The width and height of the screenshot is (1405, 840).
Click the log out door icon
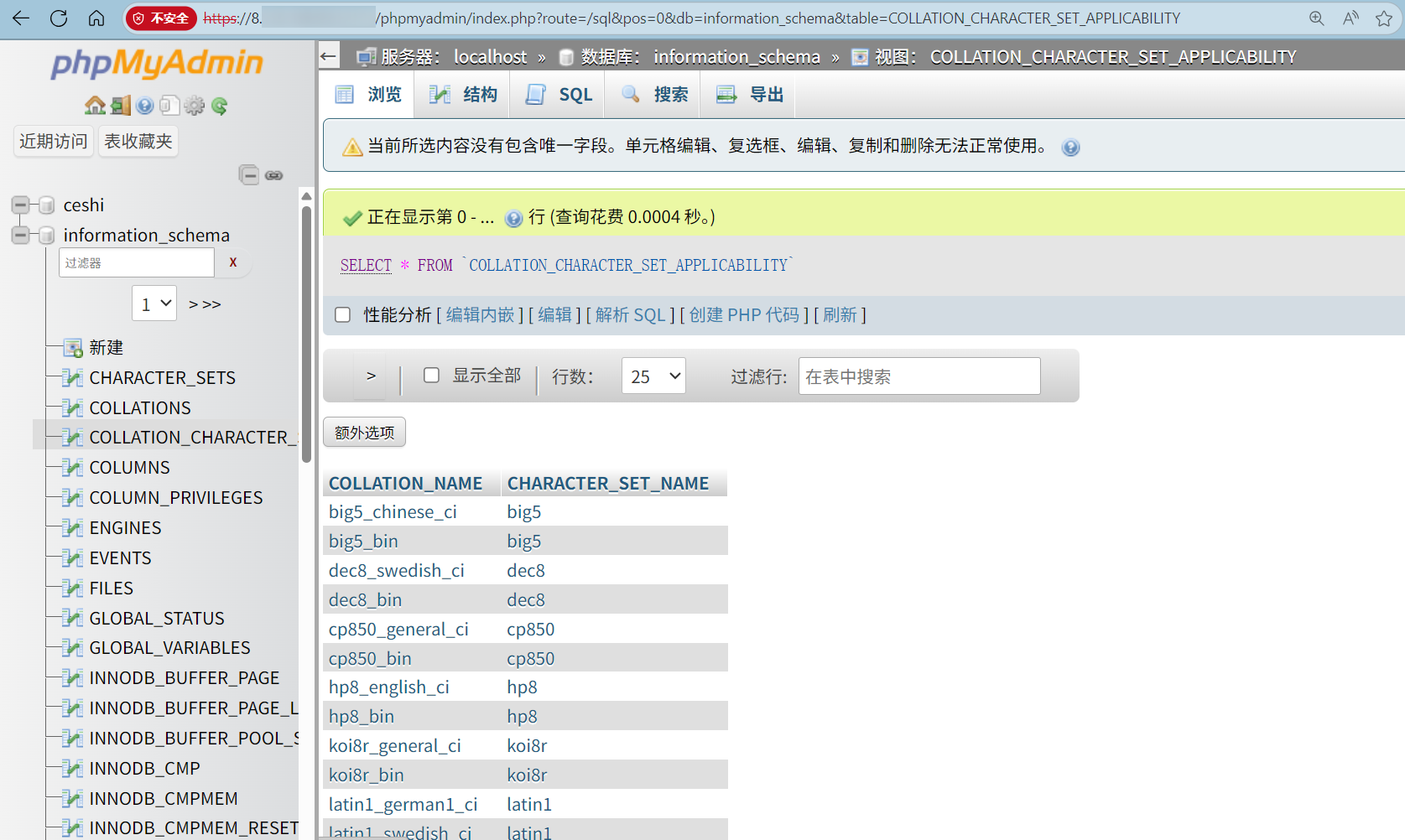pyautogui.click(x=120, y=105)
